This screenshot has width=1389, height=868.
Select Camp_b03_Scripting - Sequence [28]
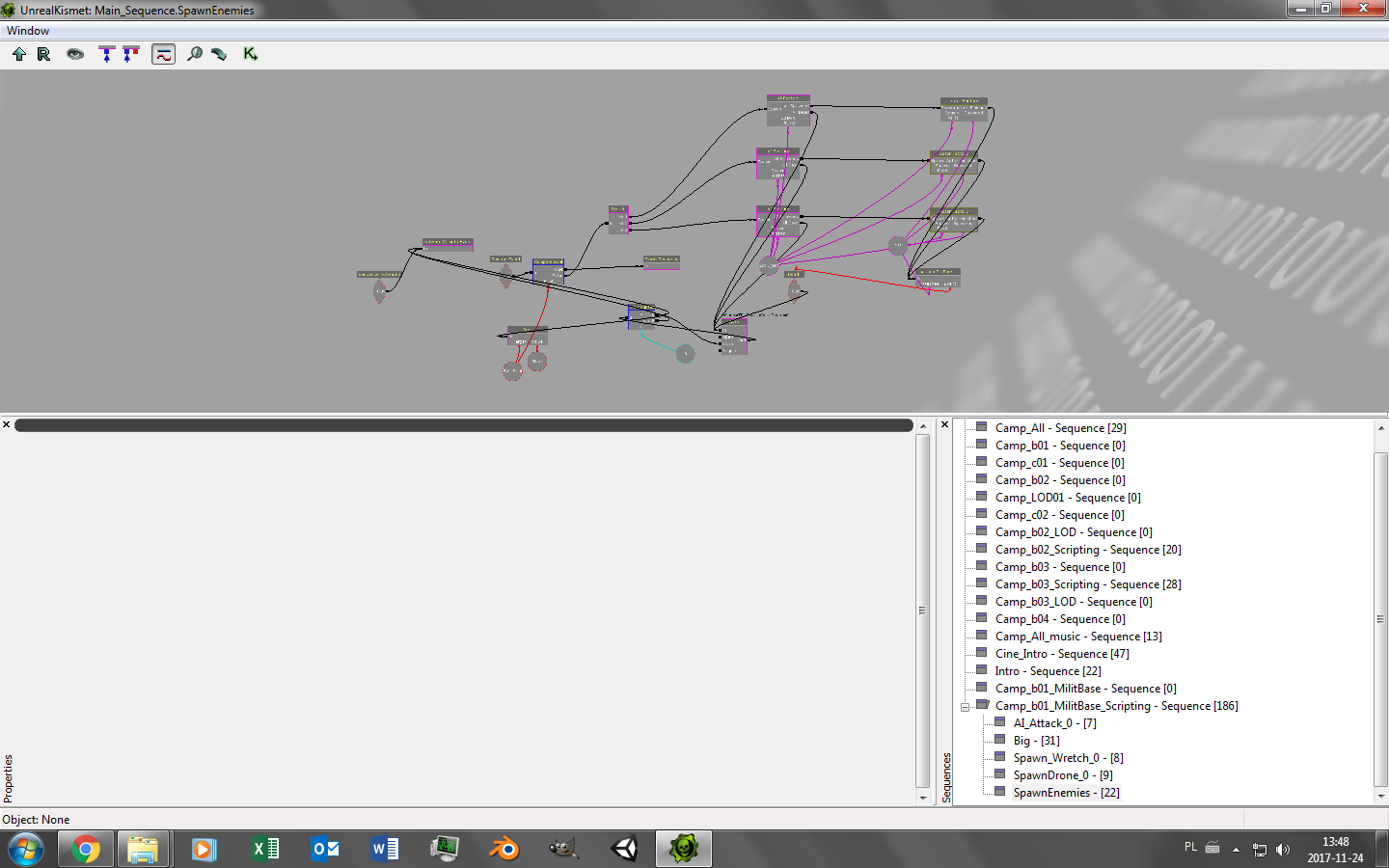point(1088,584)
